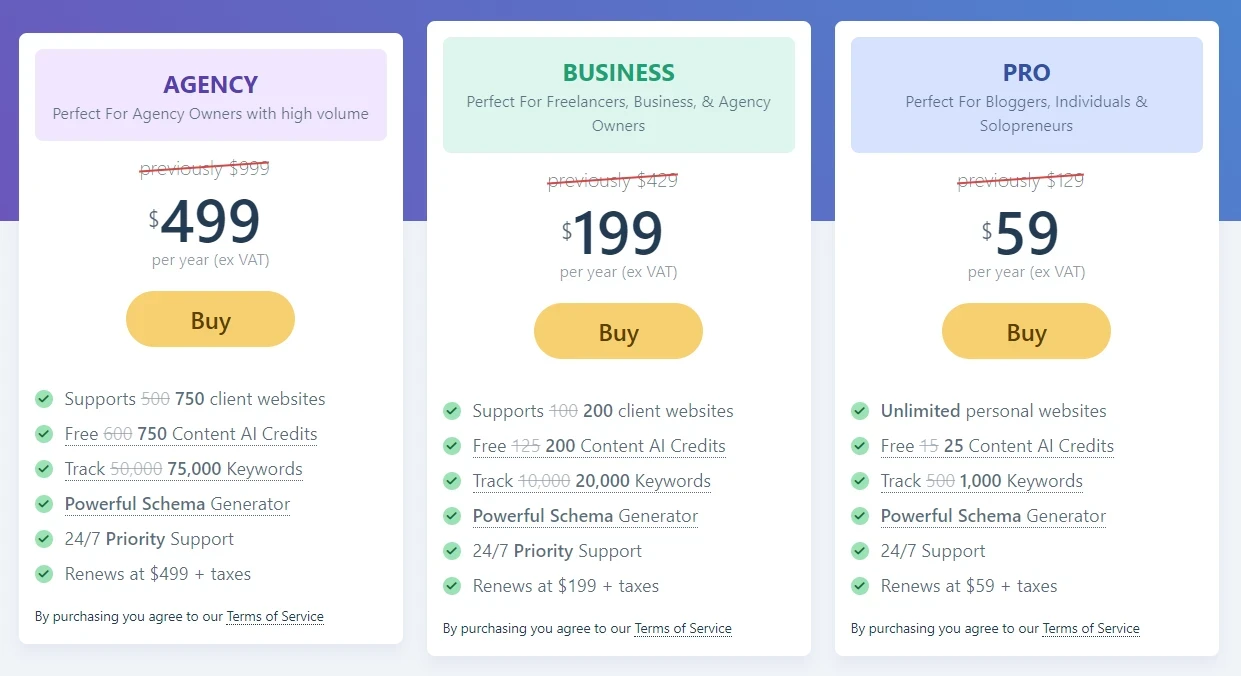Click Powerful Schema Generator in Business plan
The height and width of the screenshot is (676, 1241).
pos(585,516)
